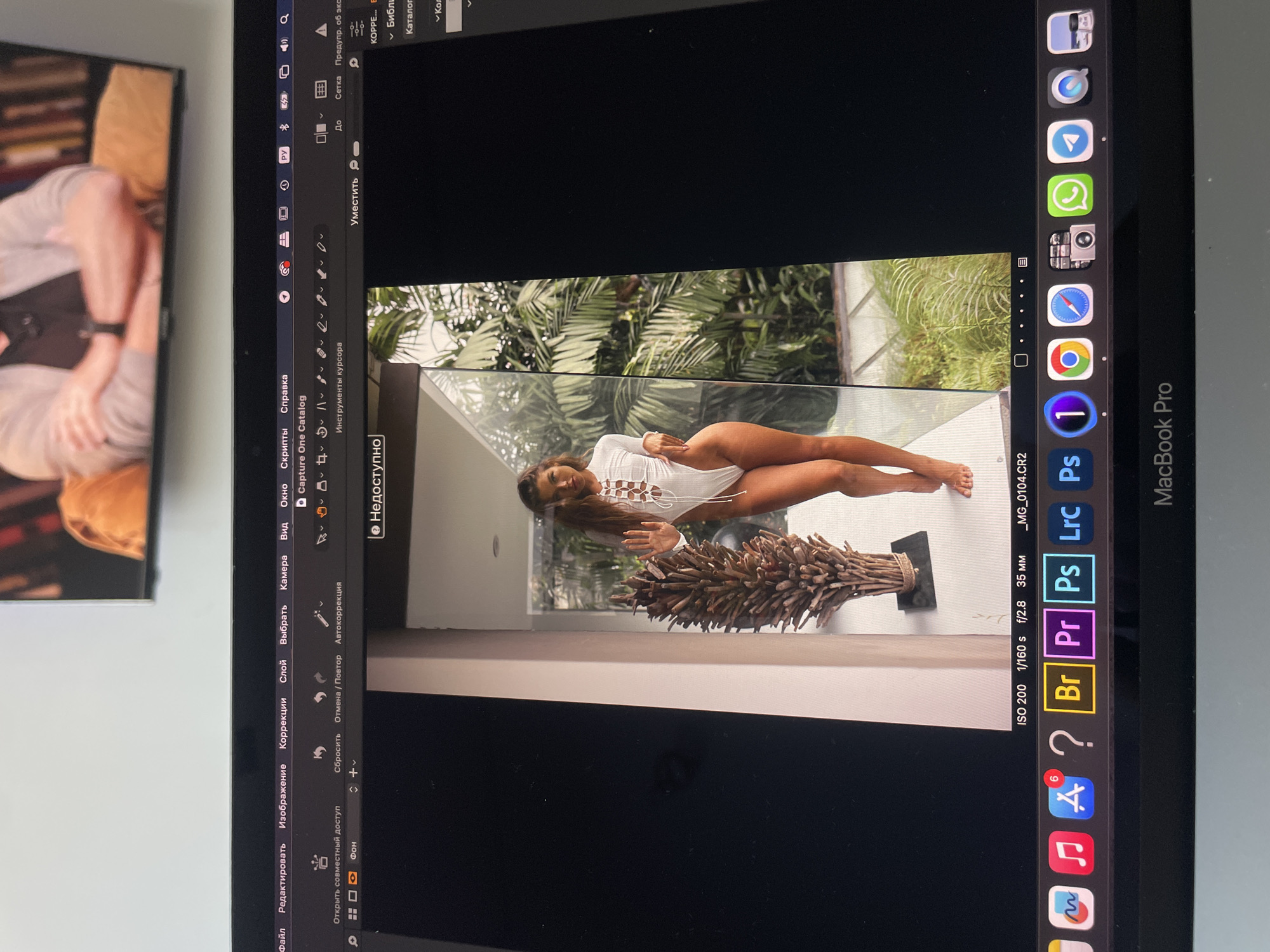Click the zoom-in magnifier at the slider end
1270x952 pixels.
(x=354, y=62)
